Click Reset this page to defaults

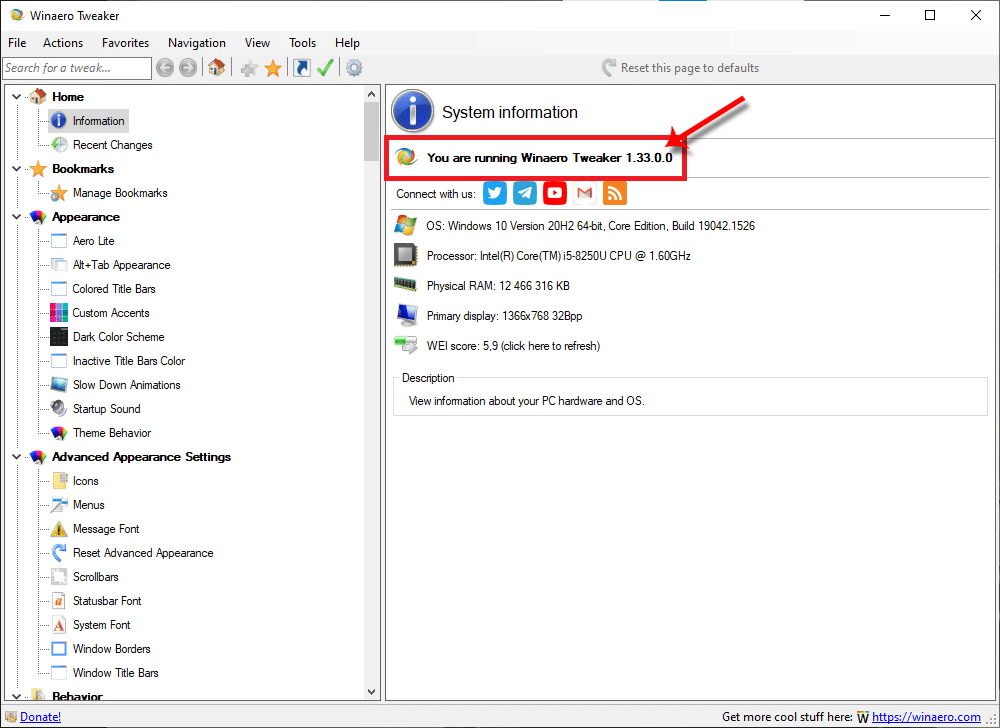click(x=680, y=68)
